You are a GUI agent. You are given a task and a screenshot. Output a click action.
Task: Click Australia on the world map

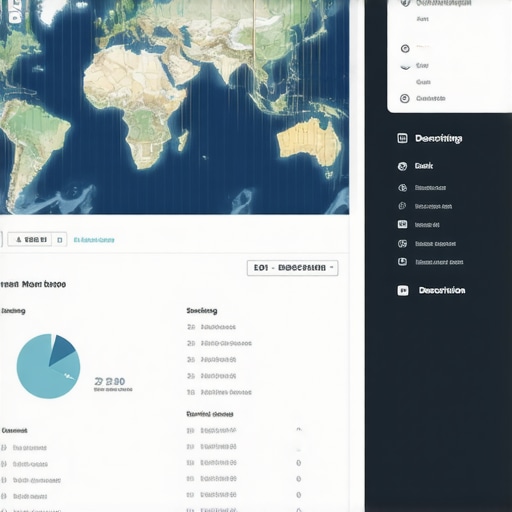click(309, 142)
